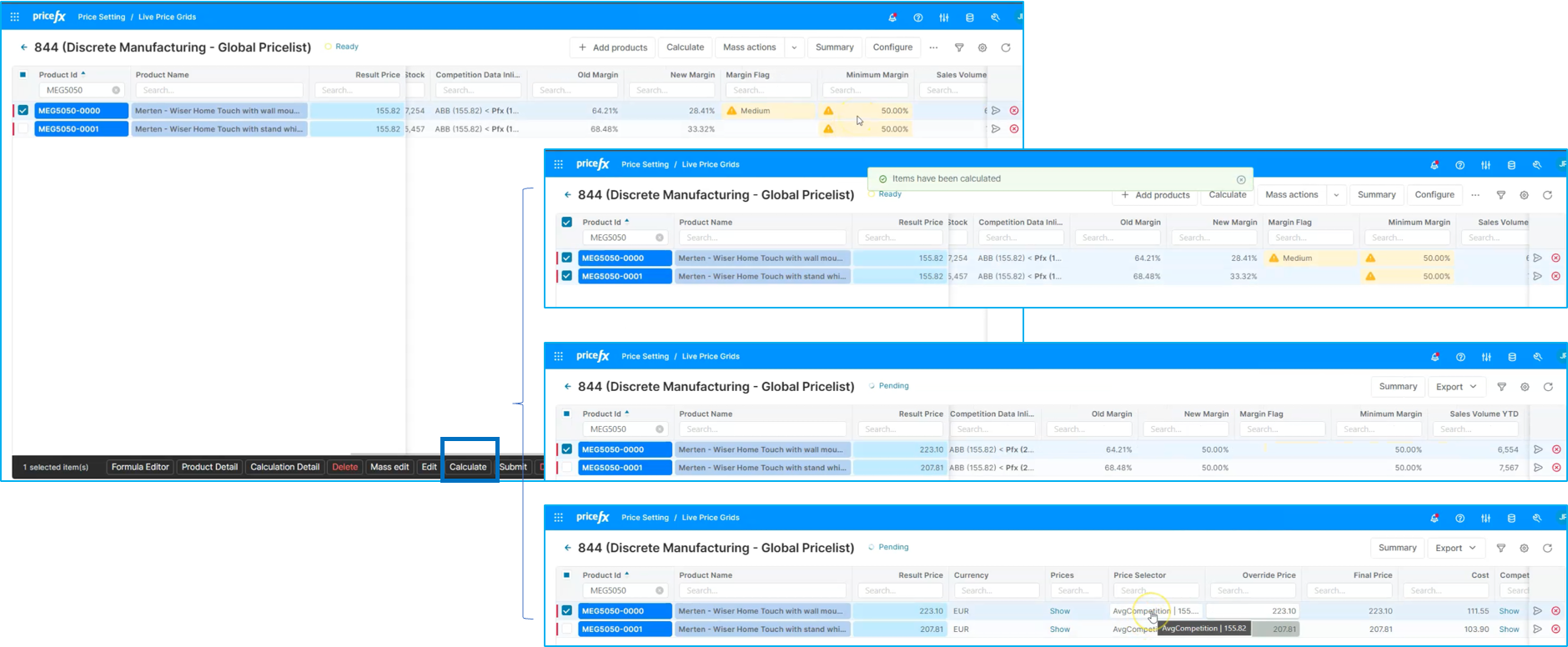Open Calculation Detail from the selected-items bar
This screenshot has height=647, width=1568.
(284, 467)
